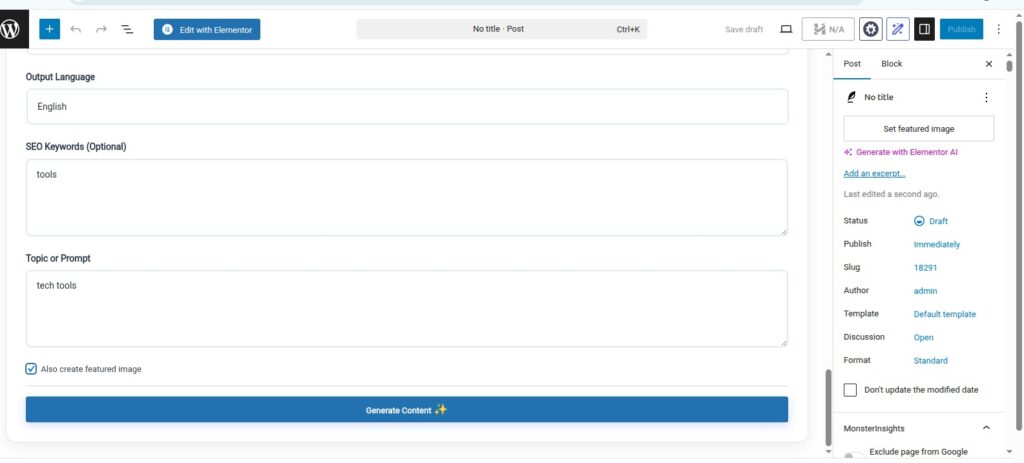Click the redo arrow icon
Viewport: 1024px width, 463px height.
click(101, 30)
